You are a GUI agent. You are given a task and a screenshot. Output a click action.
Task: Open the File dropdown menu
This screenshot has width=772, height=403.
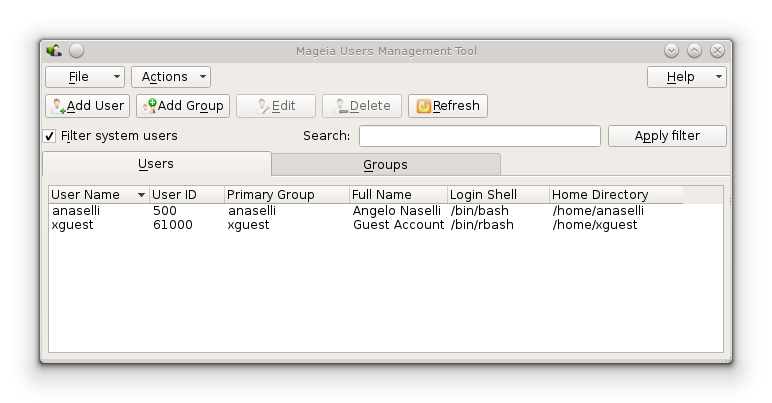click(x=85, y=77)
